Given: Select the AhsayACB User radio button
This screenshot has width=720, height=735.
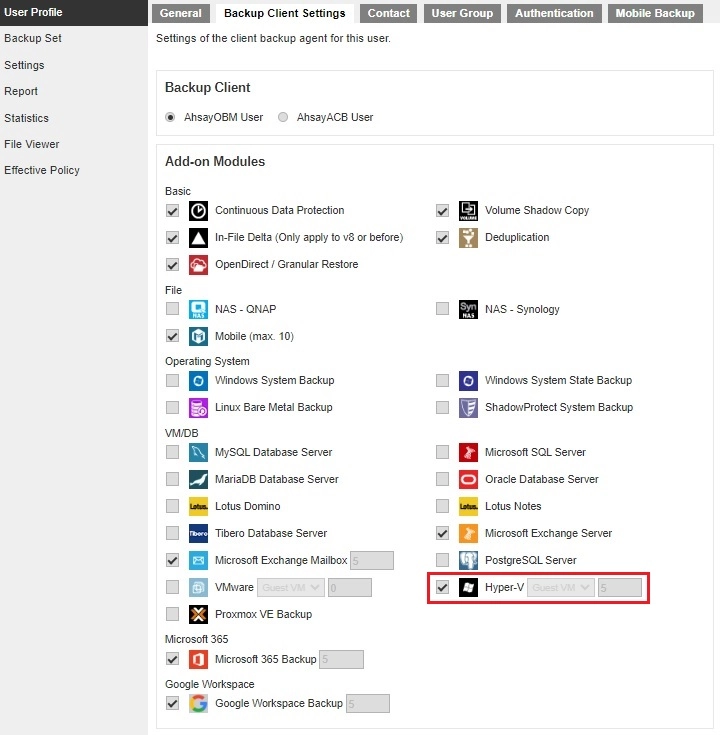Looking at the screenshot, I should click(x=283, y=118).
